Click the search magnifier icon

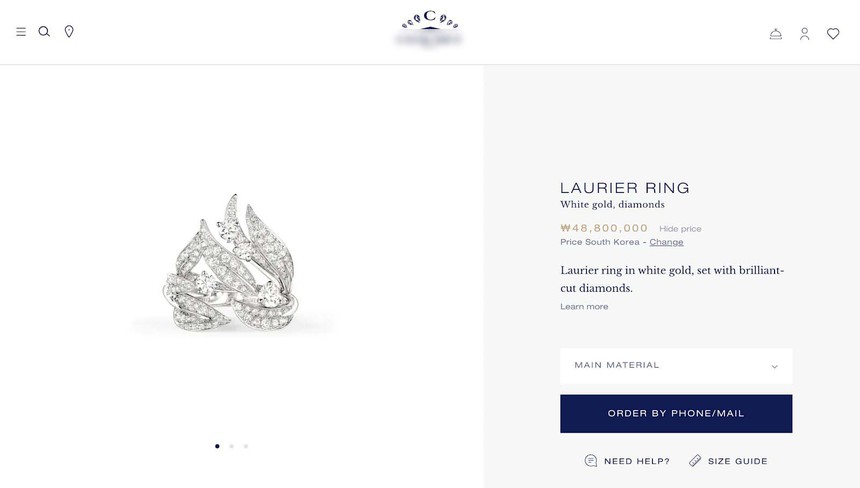tap(44, 31)
